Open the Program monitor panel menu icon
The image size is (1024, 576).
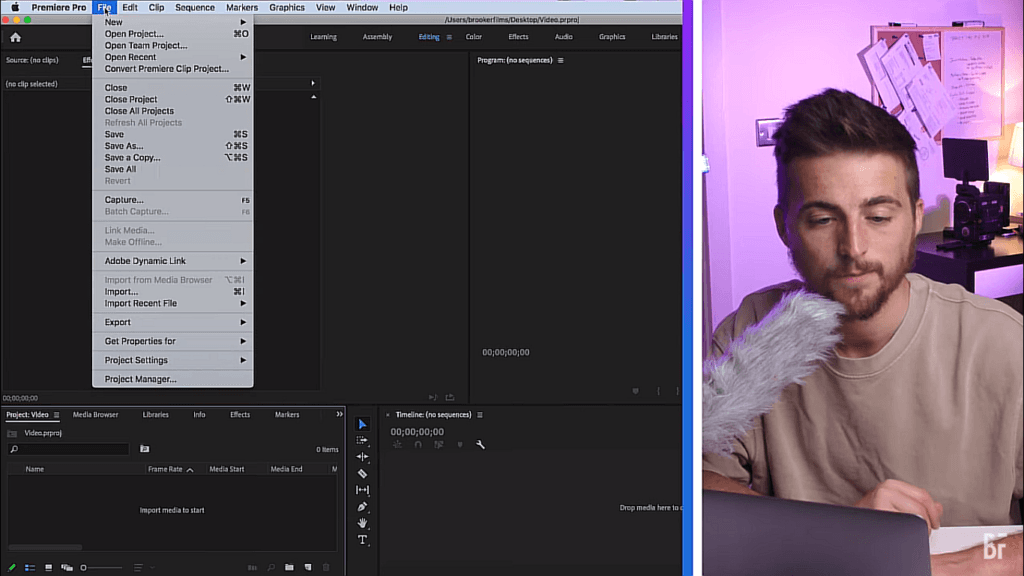(x=560, y=60)
